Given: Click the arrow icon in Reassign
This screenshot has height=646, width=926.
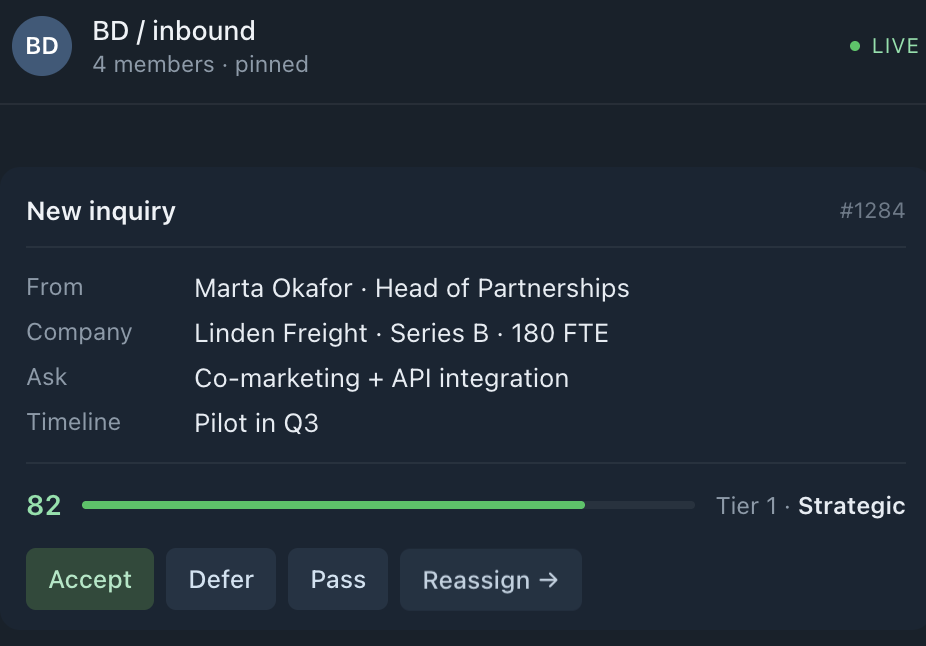Looking at the screenshot, I should [x=549, y=580].
